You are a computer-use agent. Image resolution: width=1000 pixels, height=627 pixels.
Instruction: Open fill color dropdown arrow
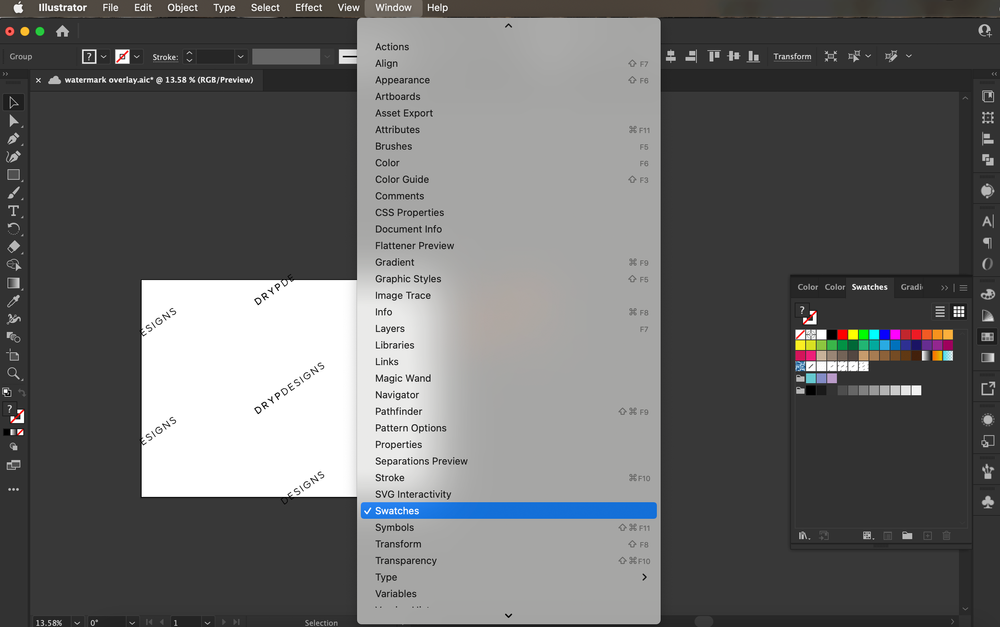click(x=103, y=57)
